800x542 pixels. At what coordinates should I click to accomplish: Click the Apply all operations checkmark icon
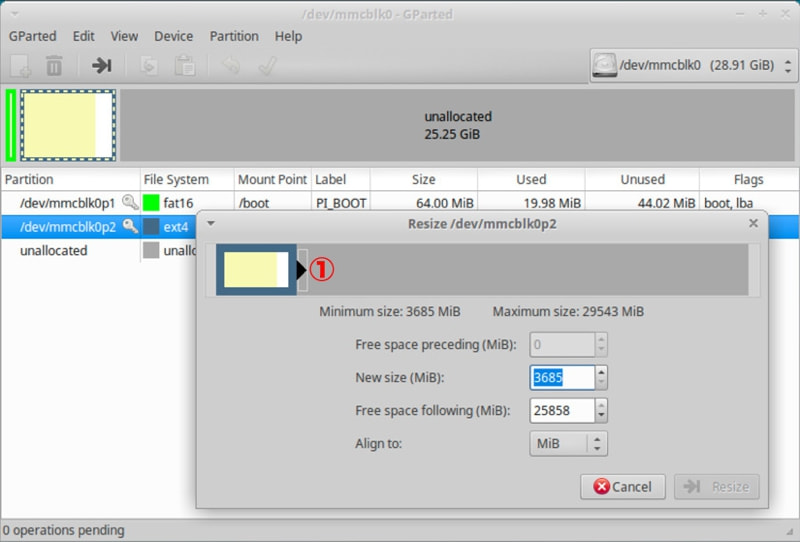coord(267,65)
